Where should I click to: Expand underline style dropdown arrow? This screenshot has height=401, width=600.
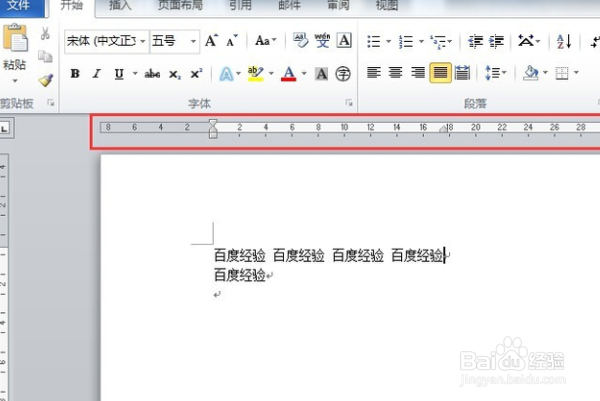[135, 73]
